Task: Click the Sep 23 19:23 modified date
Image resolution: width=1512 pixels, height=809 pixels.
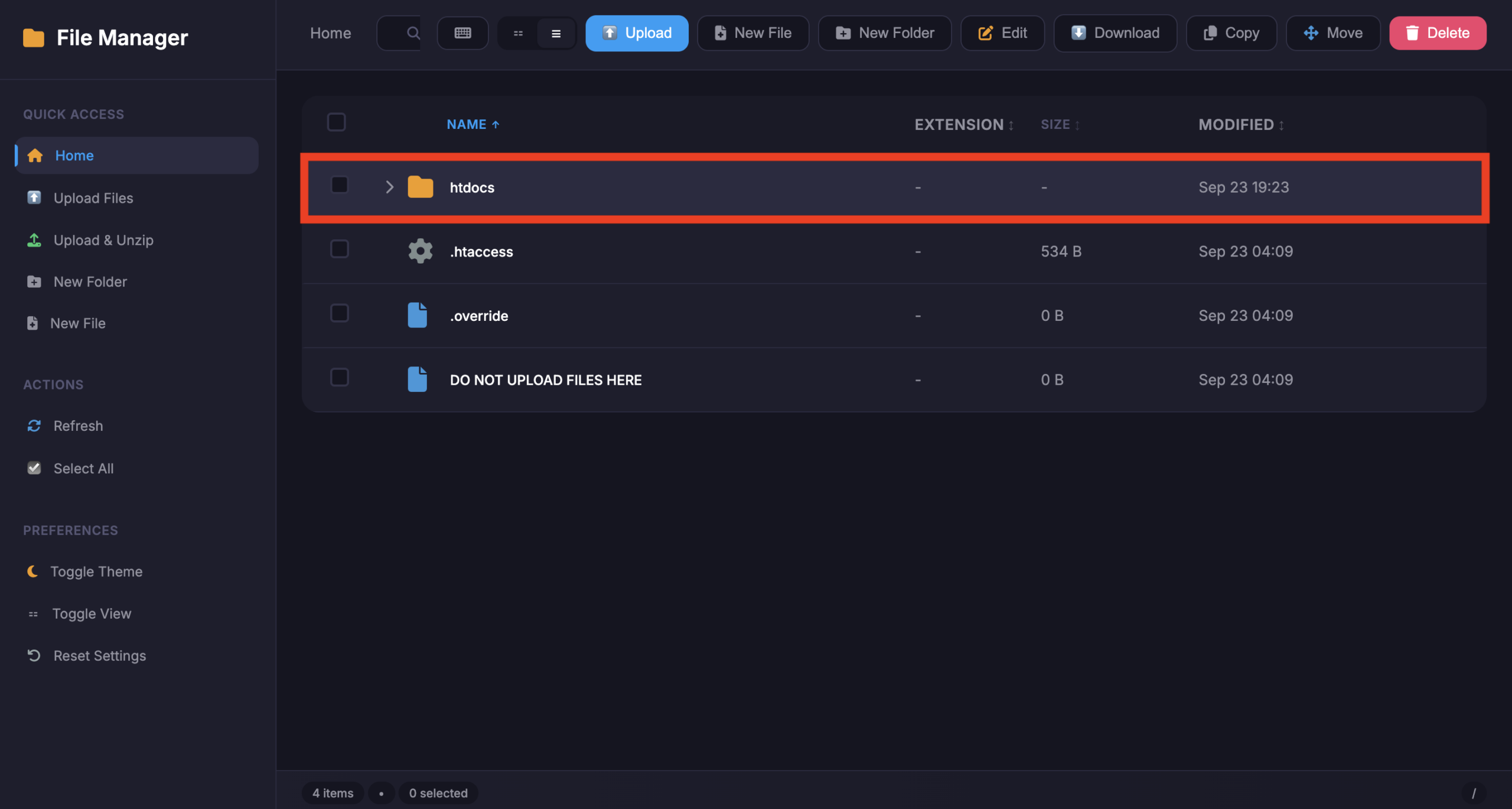Action: point(1243,187)
